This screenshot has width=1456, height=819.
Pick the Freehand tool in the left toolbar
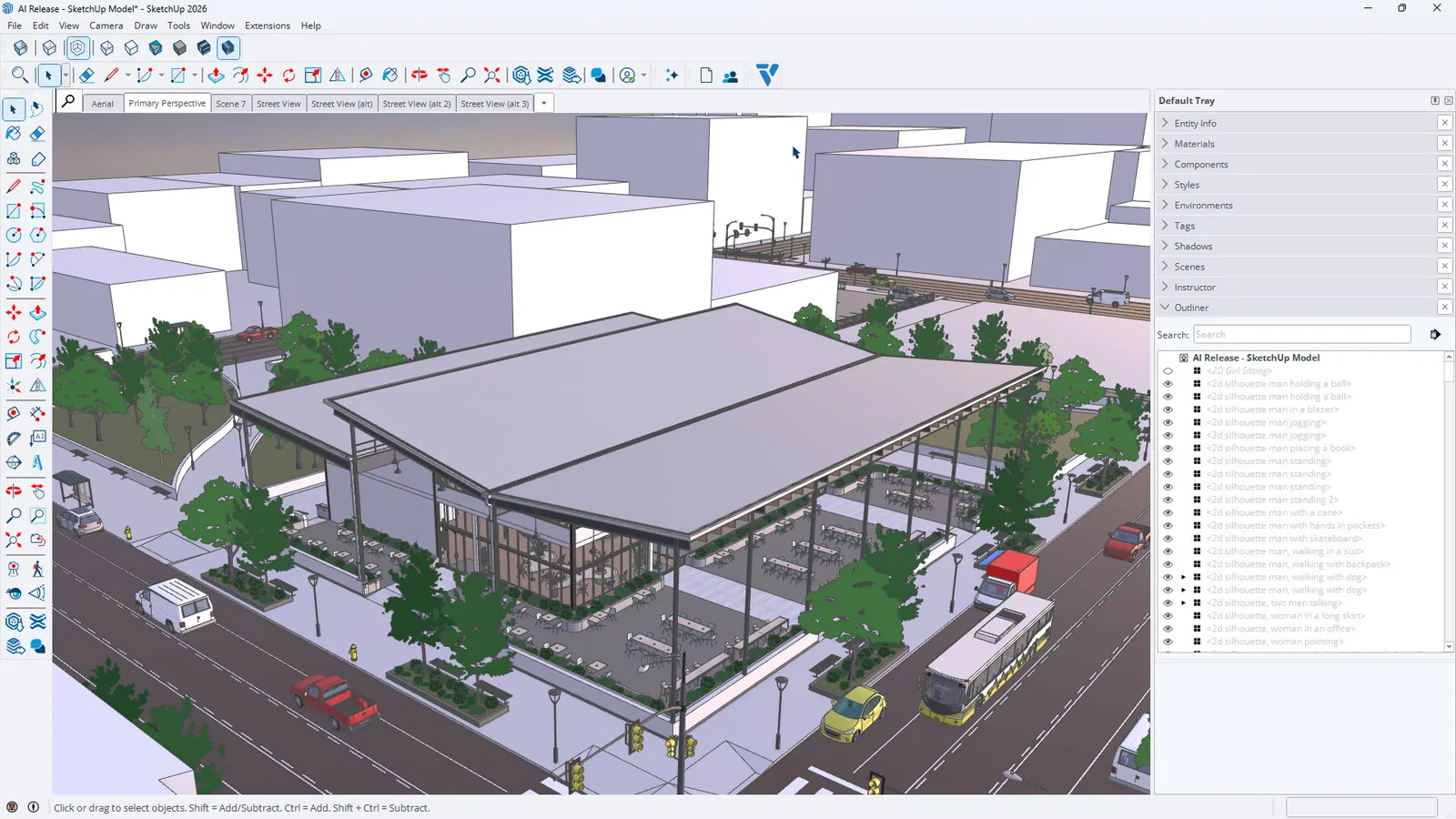(37, 187)
